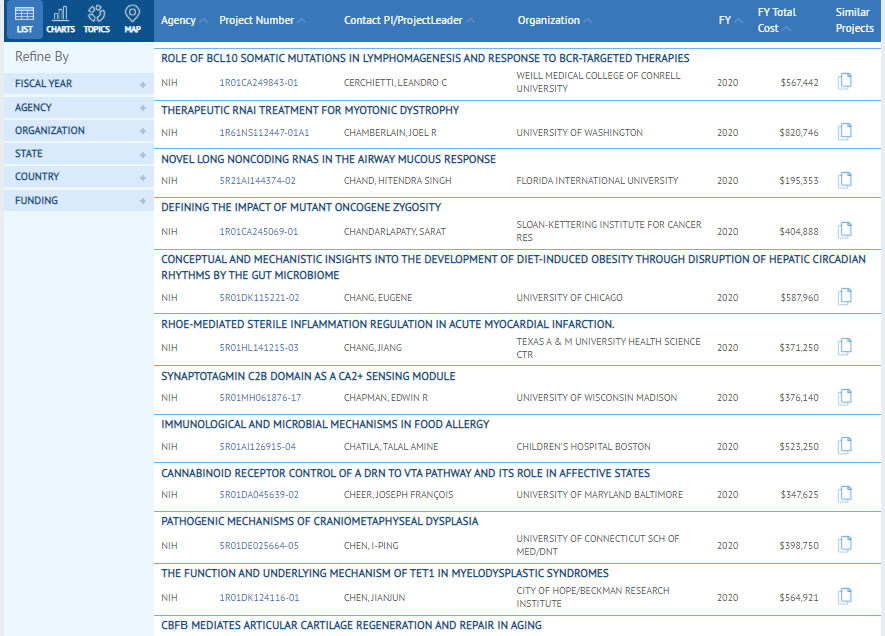The image size is (885, 636).
Task: Open Therapeutic RNAi Treatment for Myotonic Dystrophy title
Action: point(310,110)
